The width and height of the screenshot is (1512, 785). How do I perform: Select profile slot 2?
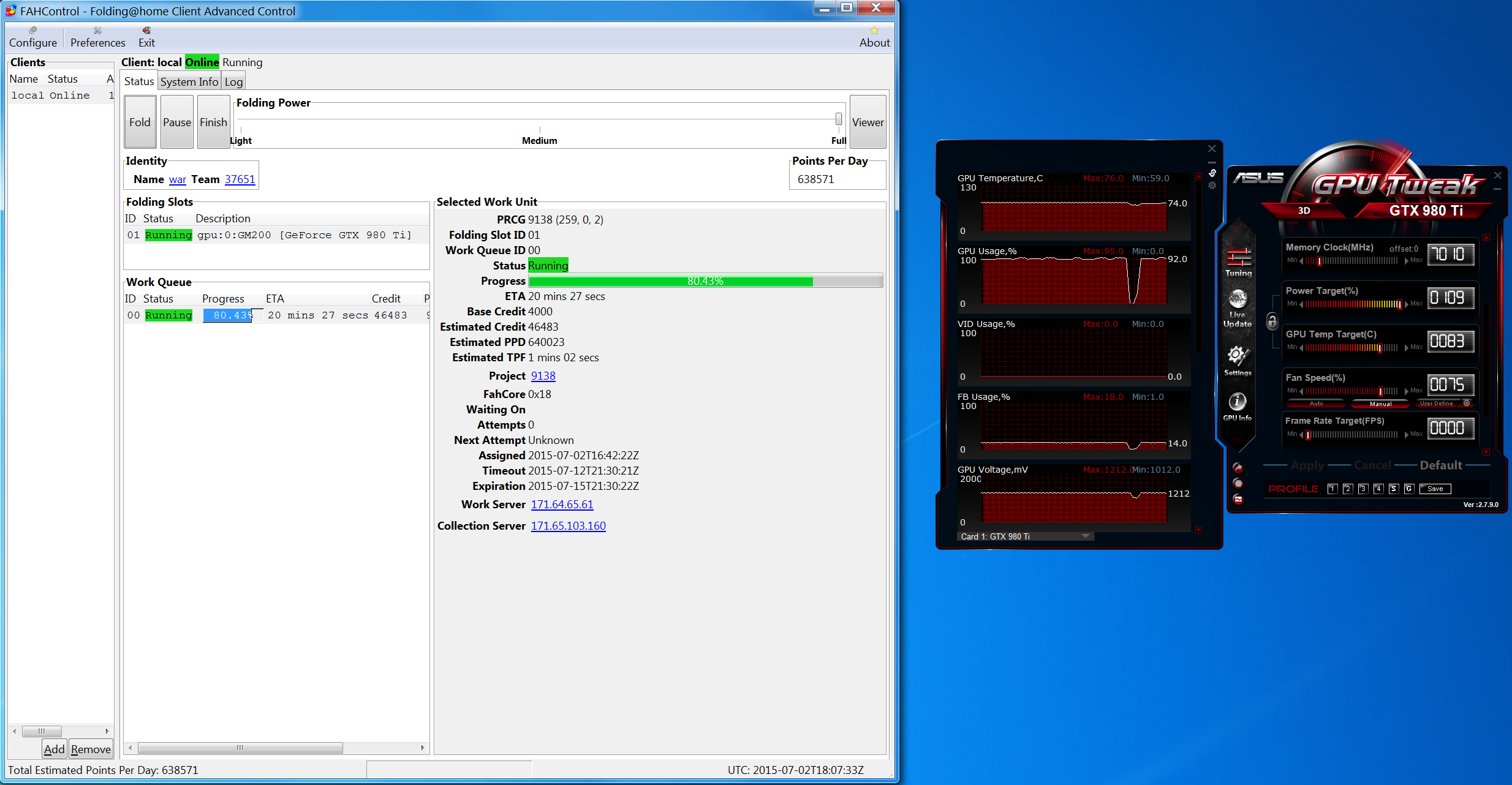tap(1347, 489)
